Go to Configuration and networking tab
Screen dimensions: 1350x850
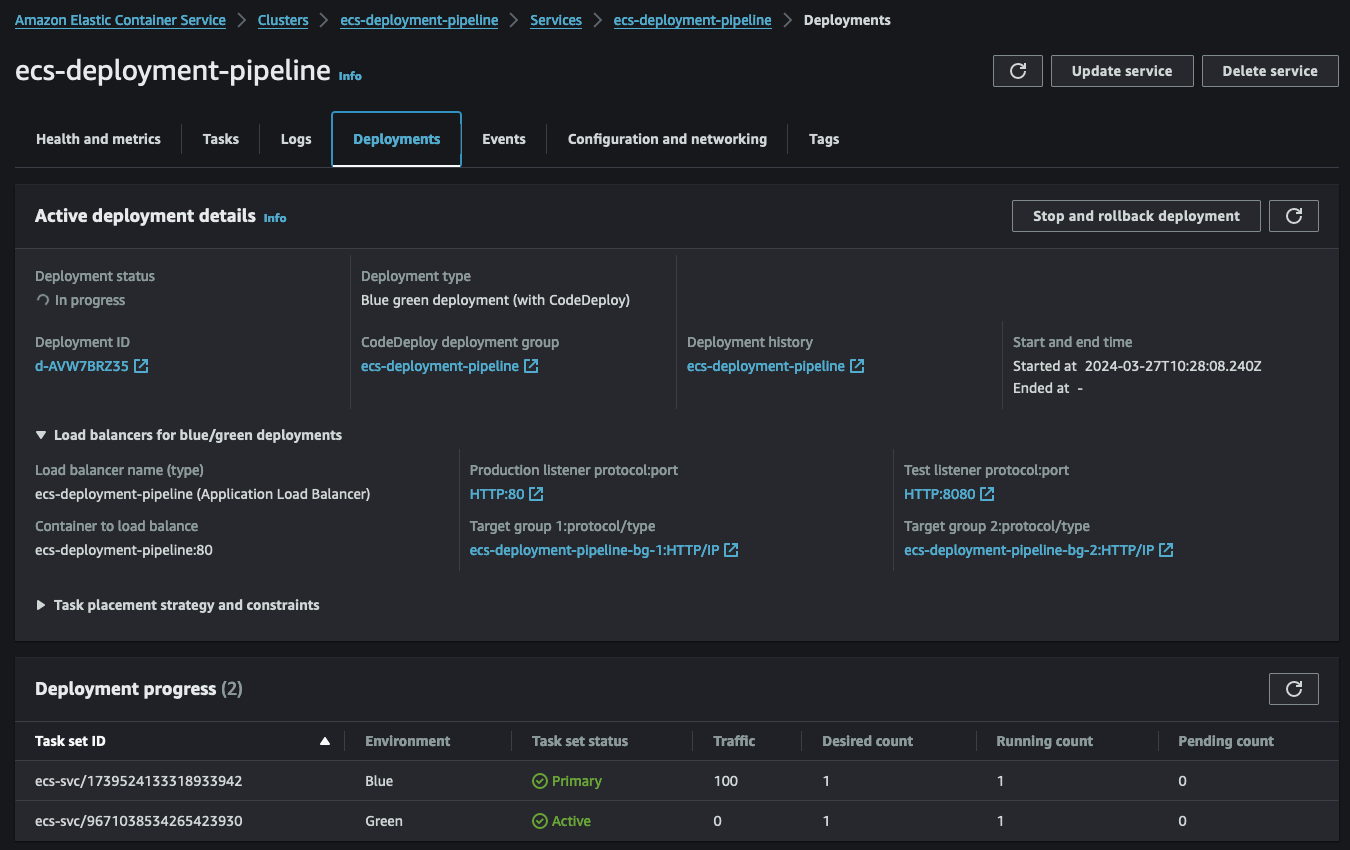pyautogui.click(x=667, y=139)
